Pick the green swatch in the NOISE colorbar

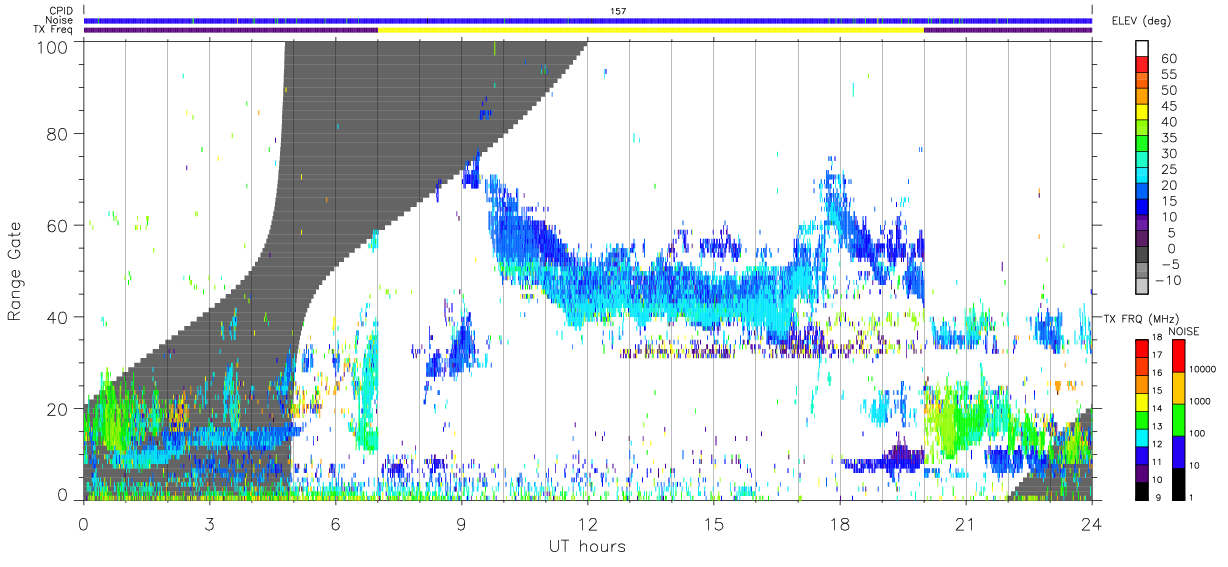1178,418
